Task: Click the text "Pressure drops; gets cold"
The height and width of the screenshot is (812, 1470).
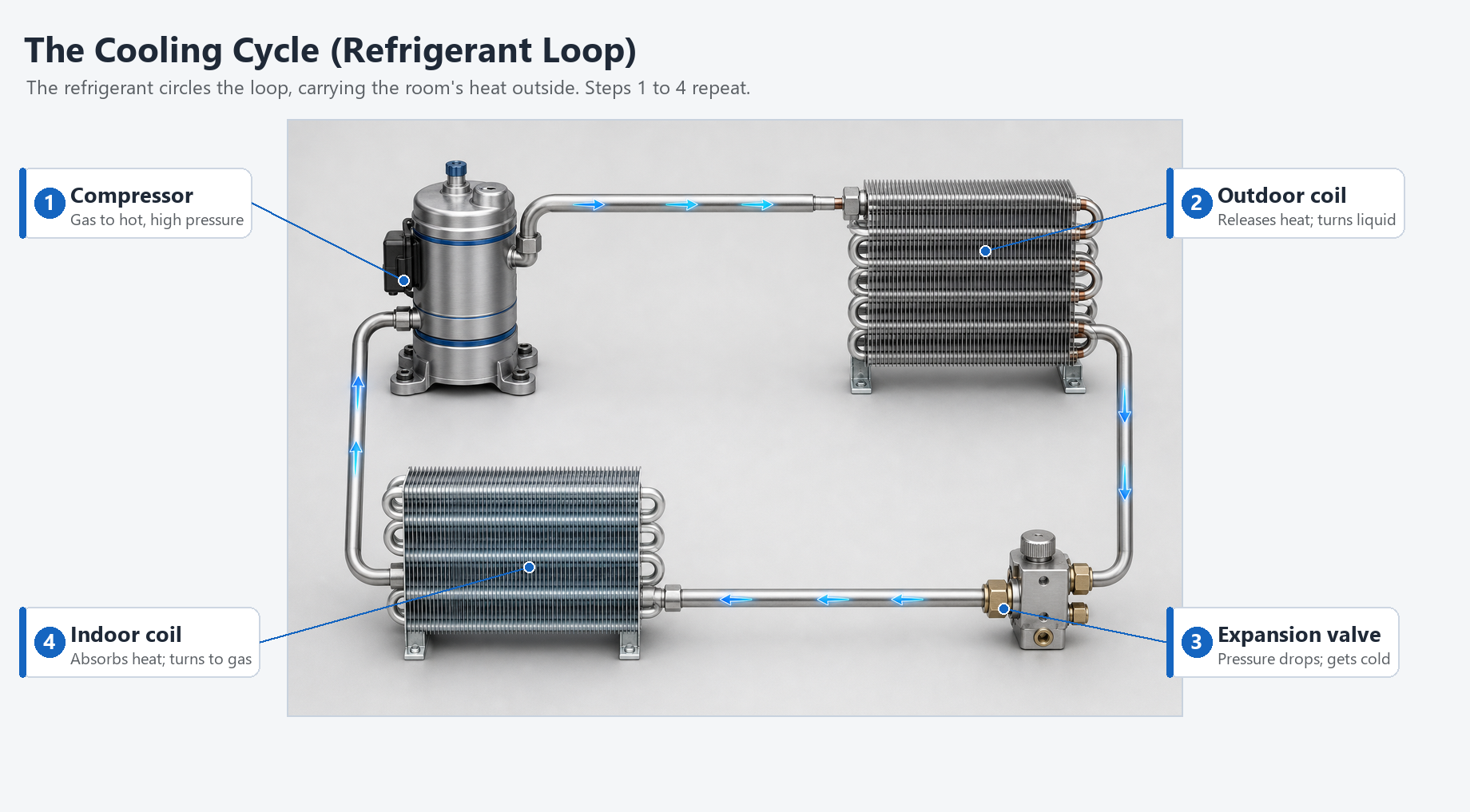Action: 1304,659
